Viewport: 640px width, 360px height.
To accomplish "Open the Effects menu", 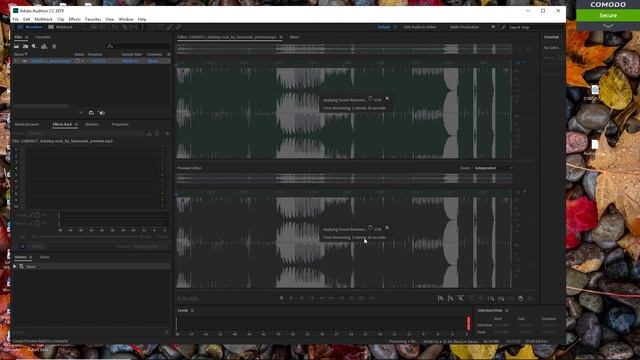I will 74,19.
